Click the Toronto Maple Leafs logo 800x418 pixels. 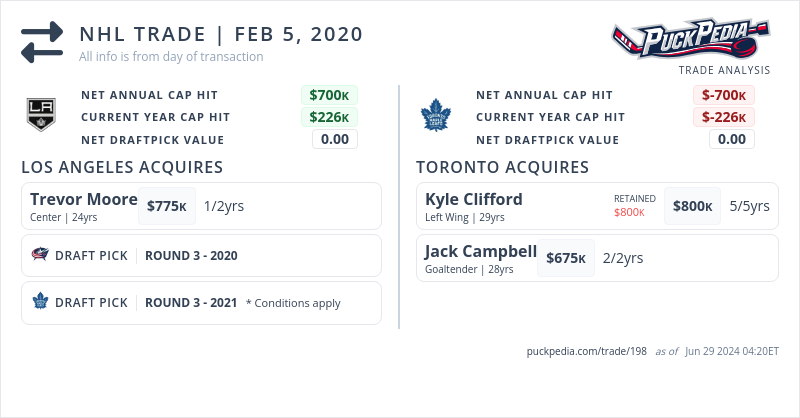(435, 116)
